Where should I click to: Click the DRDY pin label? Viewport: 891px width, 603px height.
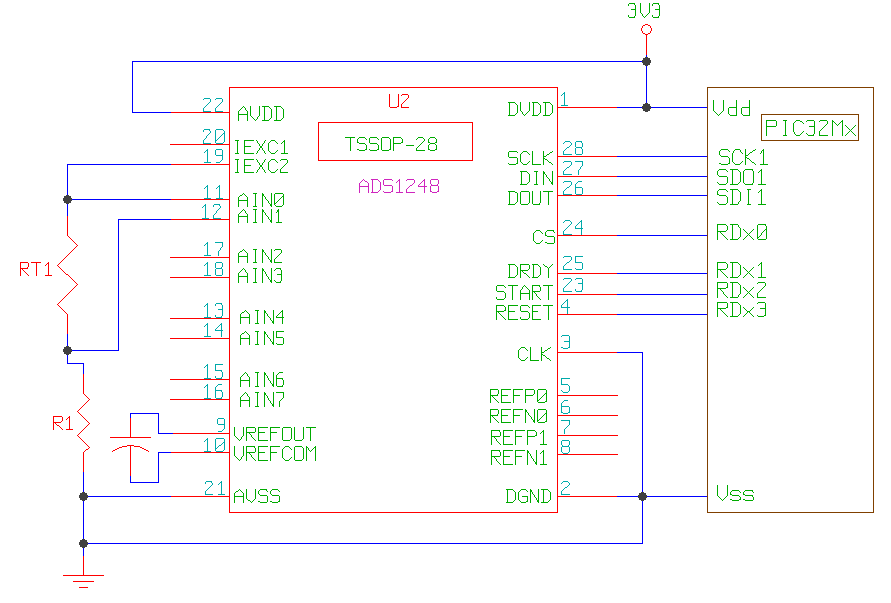click(530, 271)
